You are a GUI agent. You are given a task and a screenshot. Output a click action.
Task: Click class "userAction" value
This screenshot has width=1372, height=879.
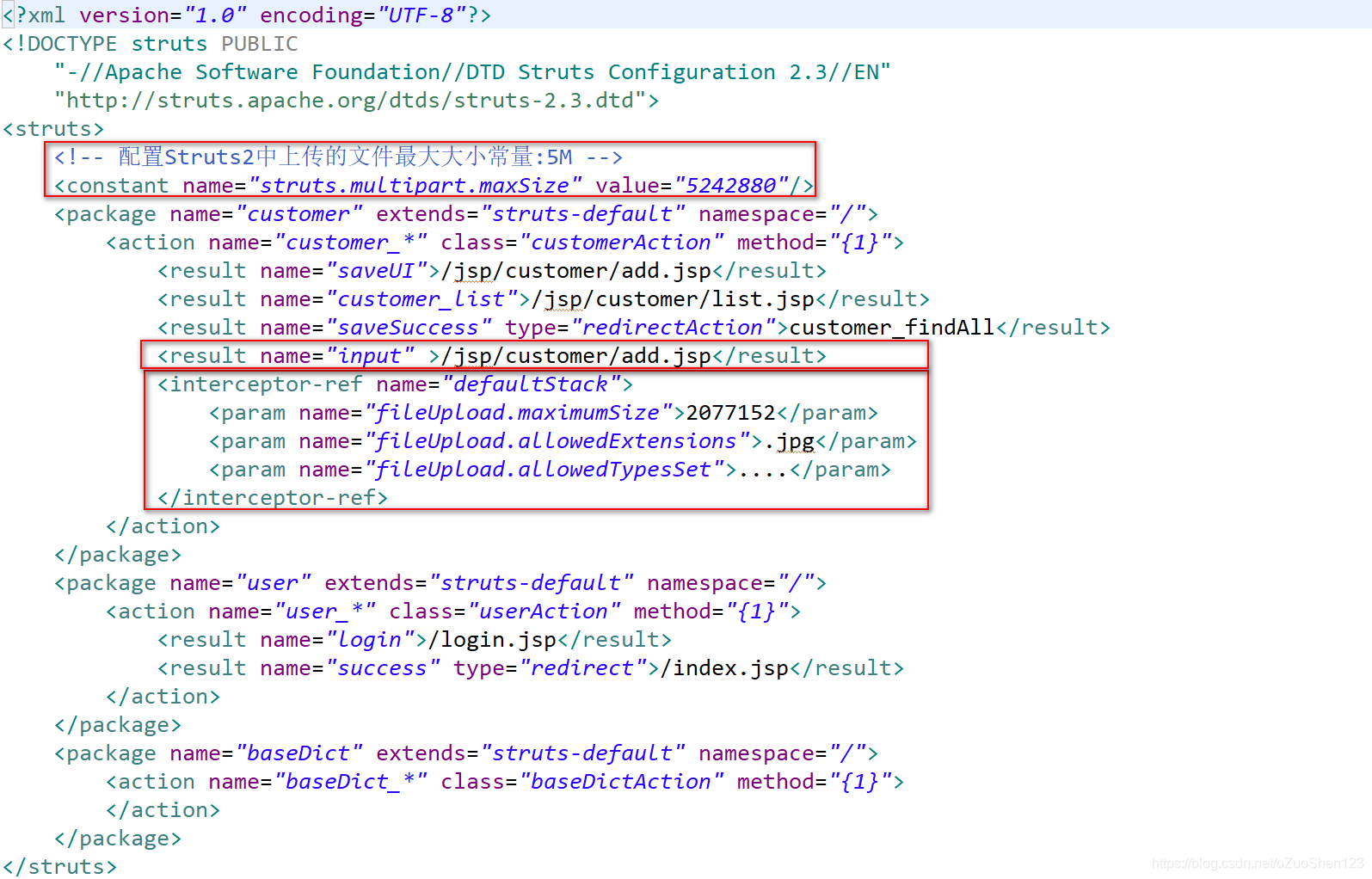(544, 612)
